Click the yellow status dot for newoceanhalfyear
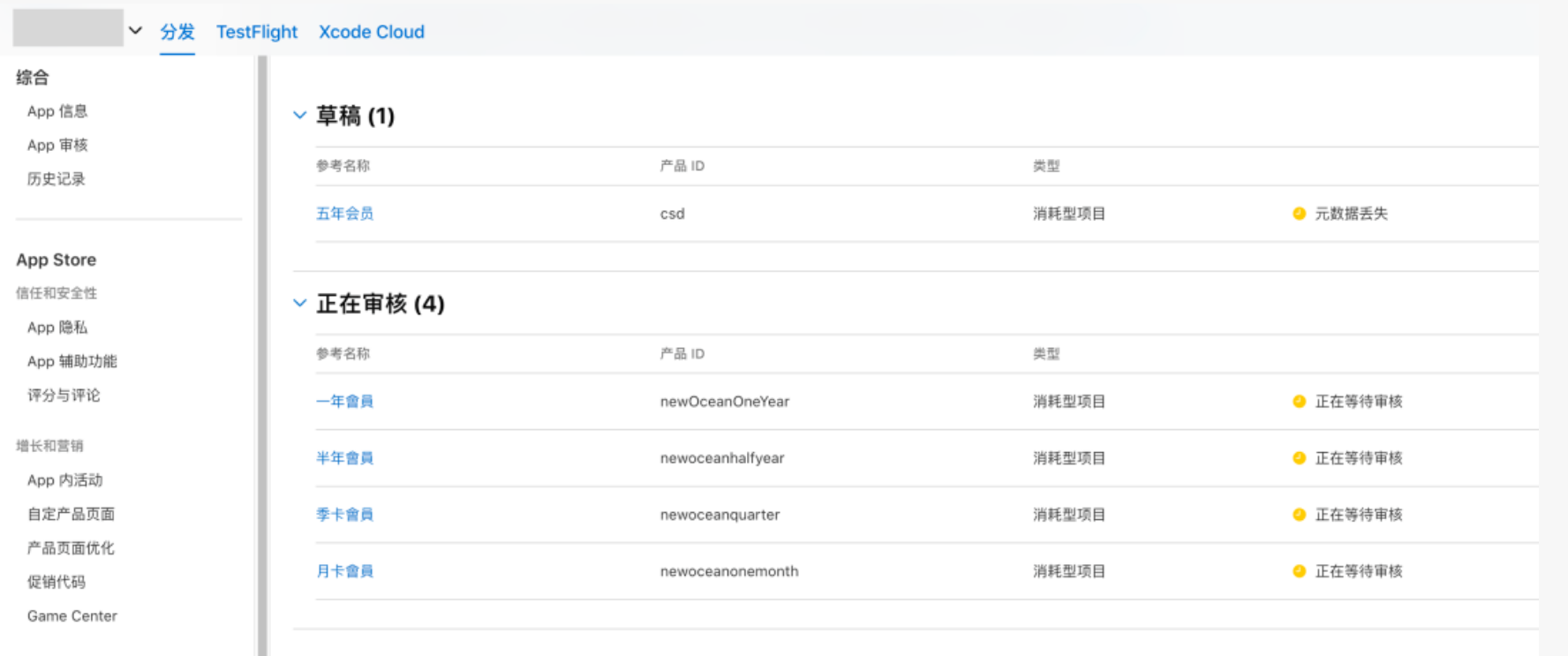1568x656 pixels. pos(1299,458)
